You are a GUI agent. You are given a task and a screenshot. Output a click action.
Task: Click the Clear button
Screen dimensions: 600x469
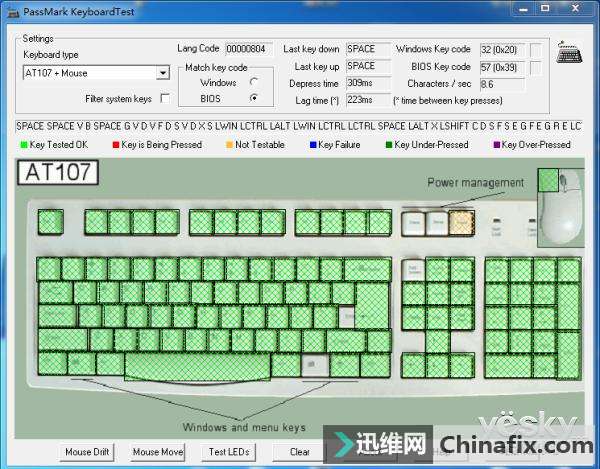coord(300,452)
